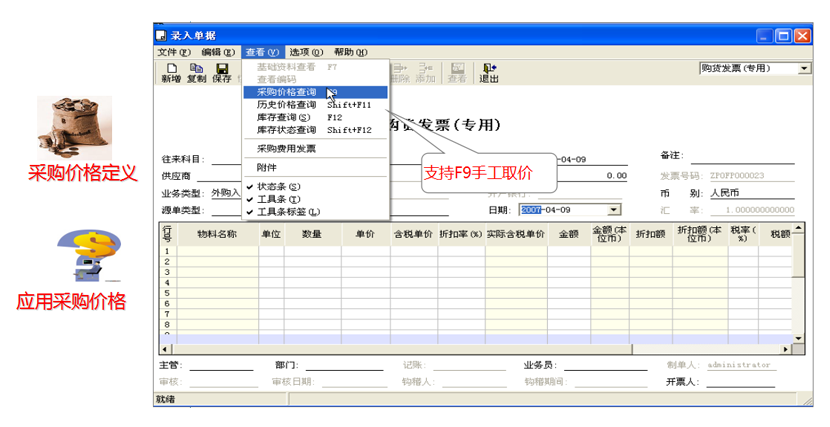Select 采购价格查询 menu entry
The width and height of the screenshot is (830, 427).
286,92
